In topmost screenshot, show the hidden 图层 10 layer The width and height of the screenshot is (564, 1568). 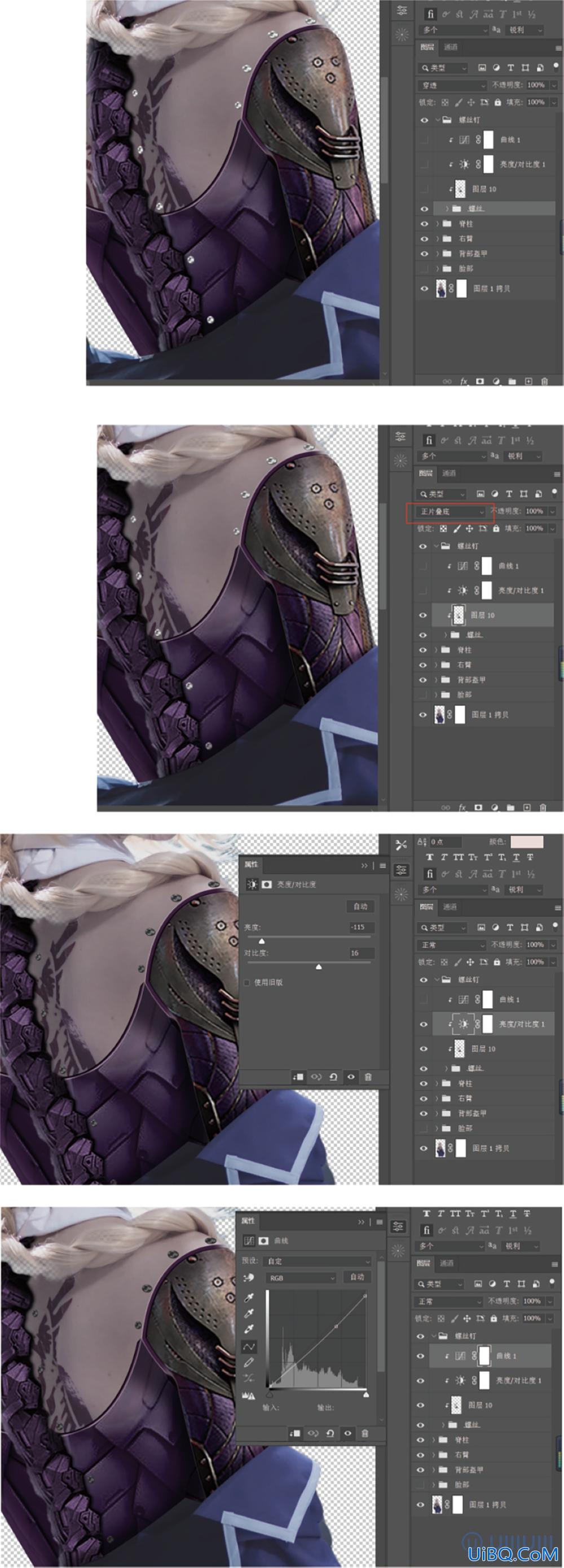(x=425, y=189)
